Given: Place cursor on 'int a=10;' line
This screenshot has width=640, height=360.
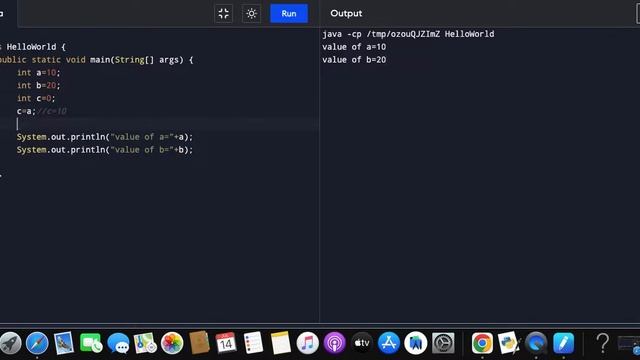Looking at the screenshot, I should [38, 73].
